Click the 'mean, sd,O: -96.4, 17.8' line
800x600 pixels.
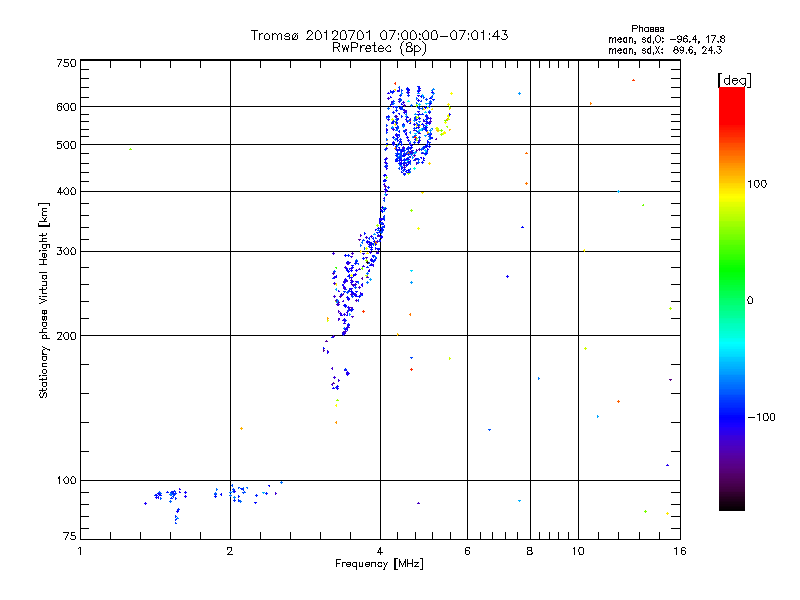666,39
